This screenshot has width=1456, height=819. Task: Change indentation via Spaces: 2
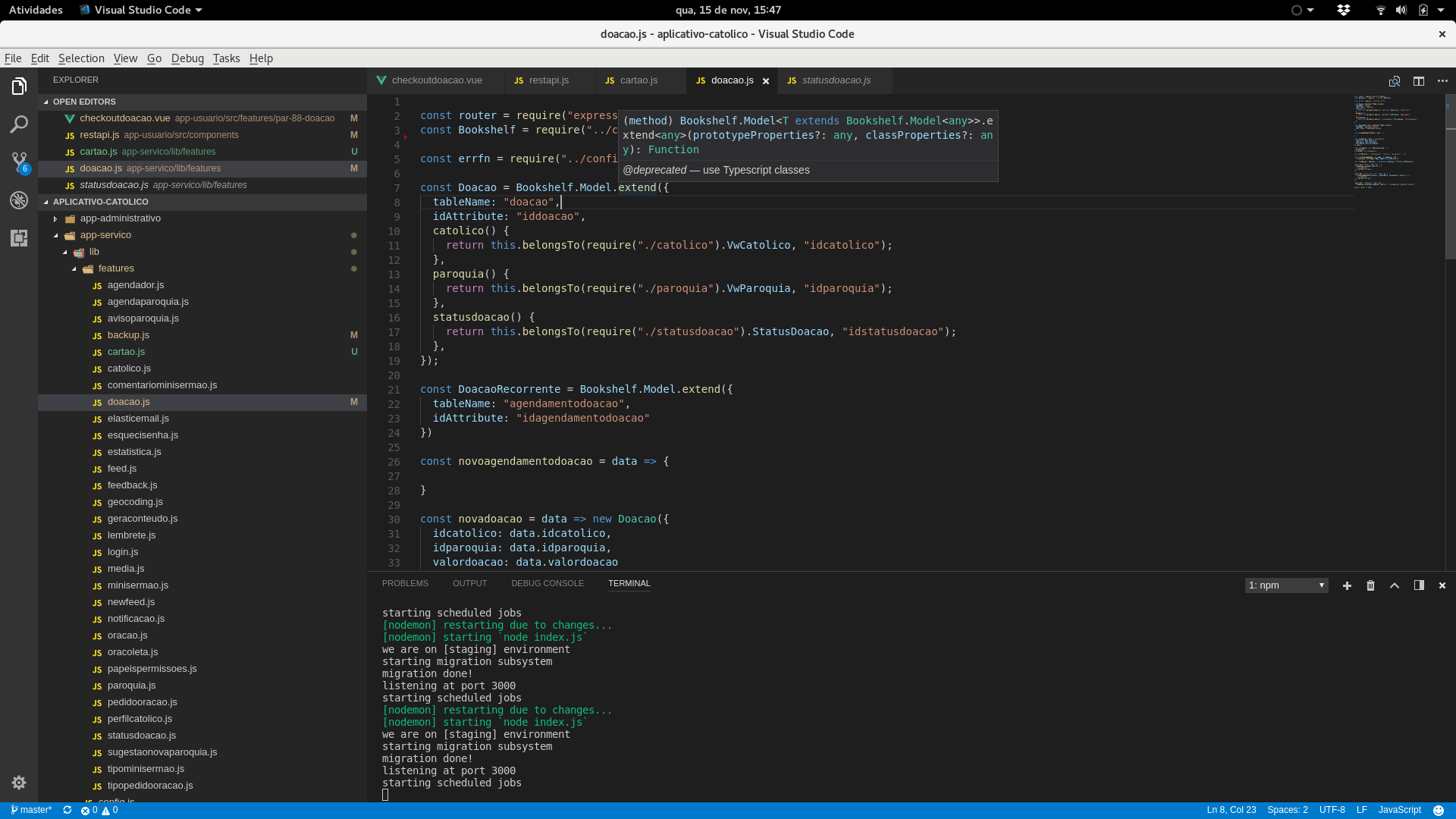pyautogui.click(x=1287, y=810)
